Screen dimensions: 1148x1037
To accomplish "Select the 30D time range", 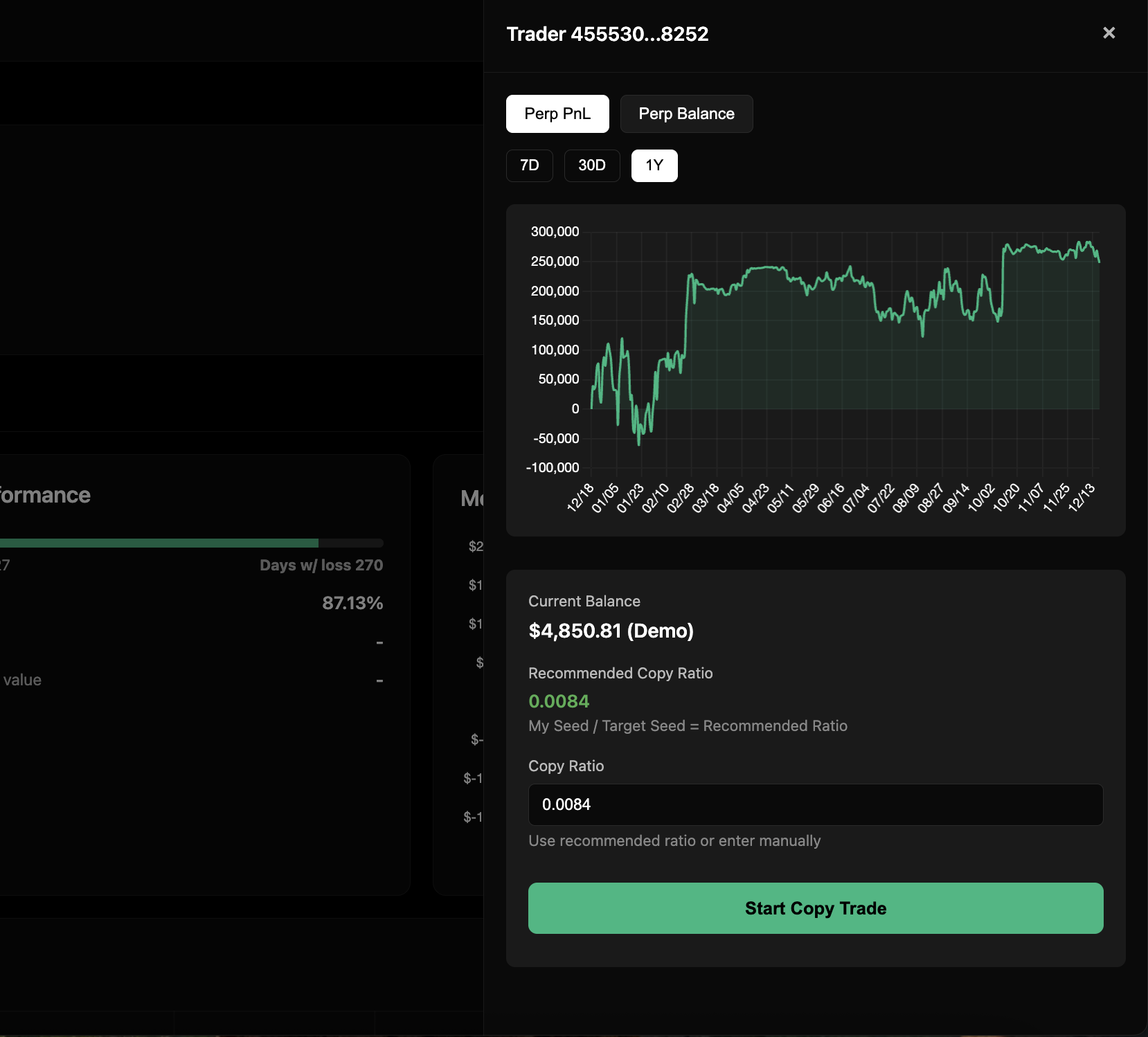I will pos(592,165).
